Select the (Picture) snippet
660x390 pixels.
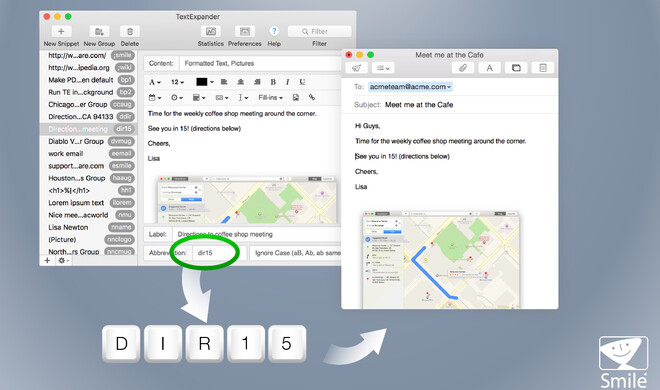point(88,239)
